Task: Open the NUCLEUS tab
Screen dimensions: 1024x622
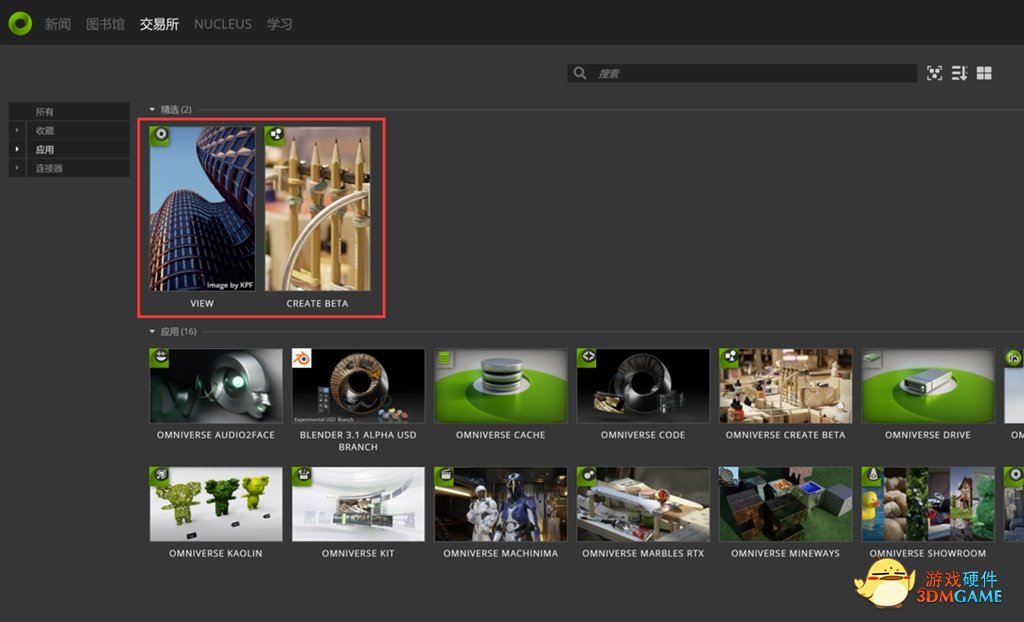Action: click(x=223, y=24)
